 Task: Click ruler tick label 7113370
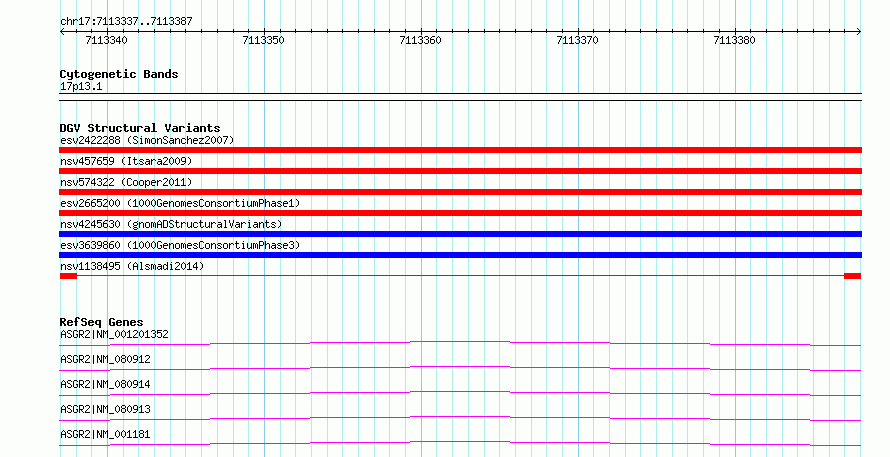(577, 40)
